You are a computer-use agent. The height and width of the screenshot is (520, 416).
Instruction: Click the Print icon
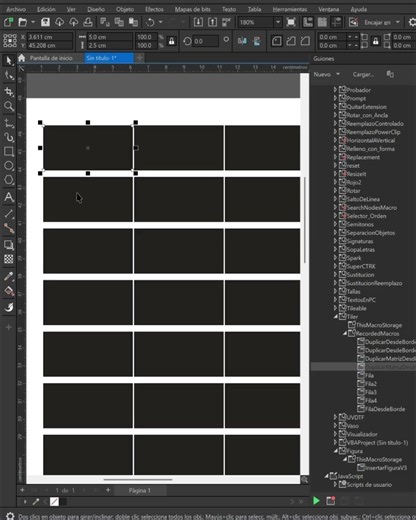pyautogui.click(x=88, y=22)
